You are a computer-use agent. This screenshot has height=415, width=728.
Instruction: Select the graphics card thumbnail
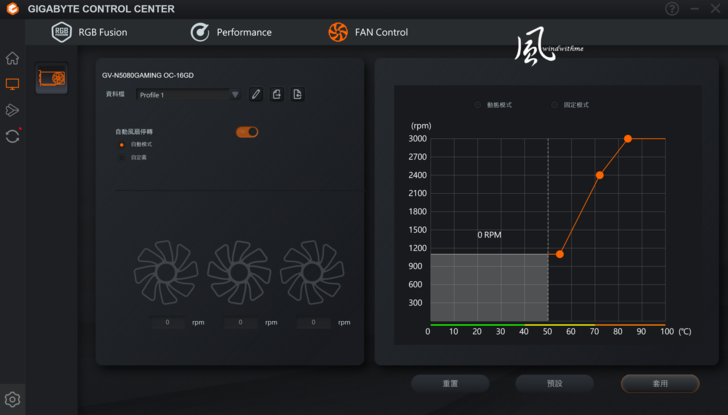[52, 78]
